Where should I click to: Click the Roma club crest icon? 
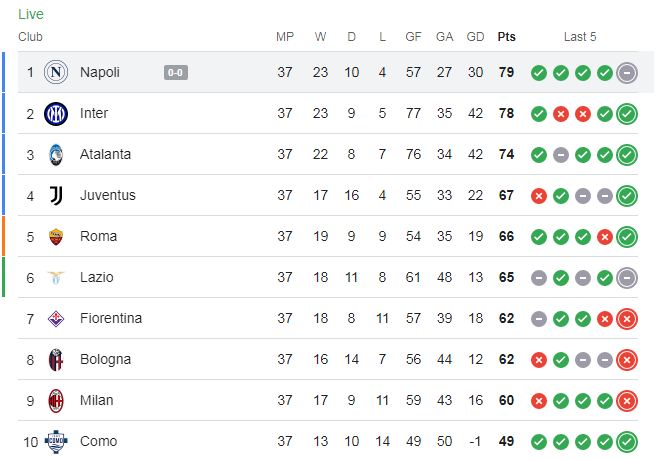(x=56, y=236)
